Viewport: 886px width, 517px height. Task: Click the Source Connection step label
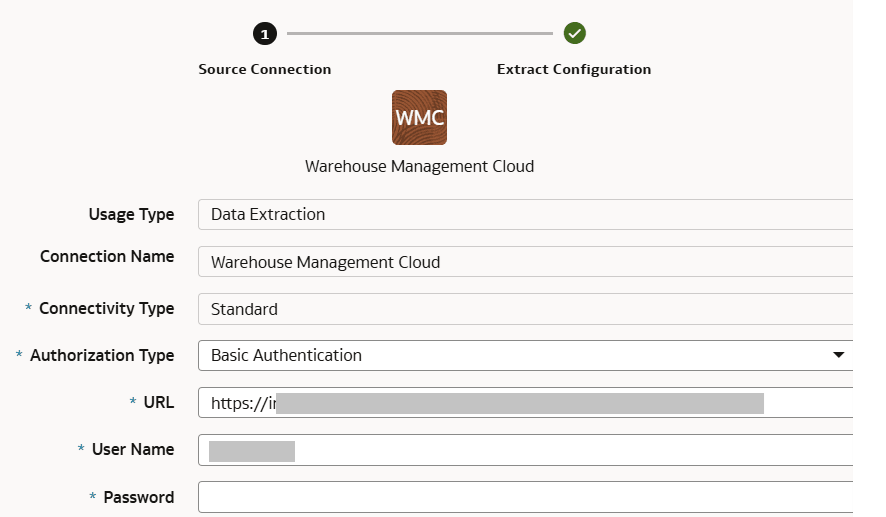264,69
